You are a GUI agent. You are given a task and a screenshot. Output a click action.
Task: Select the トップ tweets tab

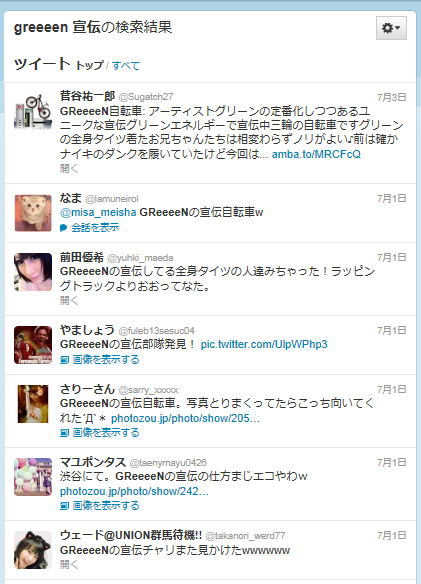[x=89, y=66]
